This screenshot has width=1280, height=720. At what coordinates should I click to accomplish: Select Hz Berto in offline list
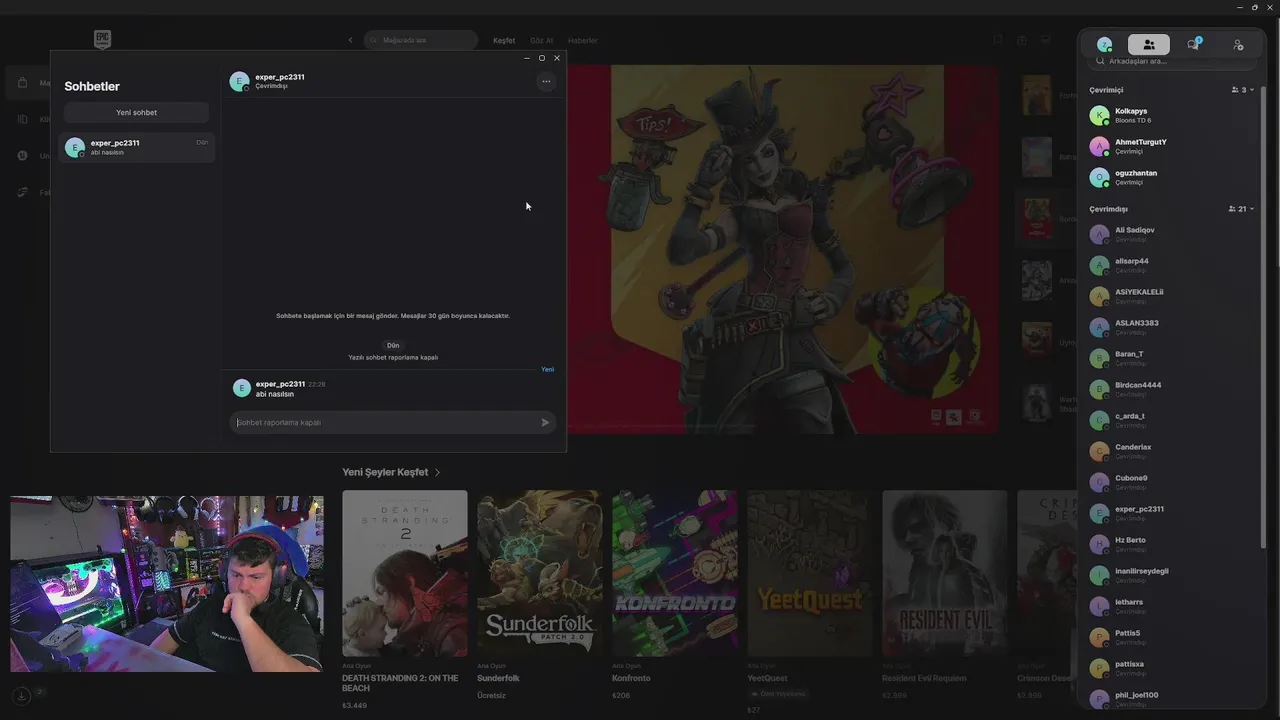(1172, 544)
